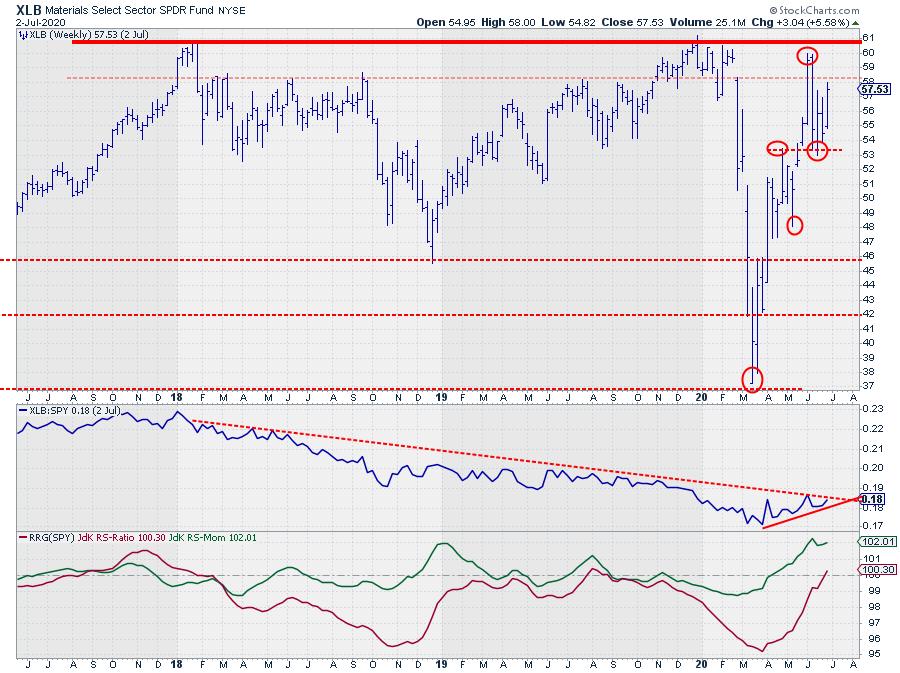Select the red circle at March 2020 low

(x=753, y=378)
